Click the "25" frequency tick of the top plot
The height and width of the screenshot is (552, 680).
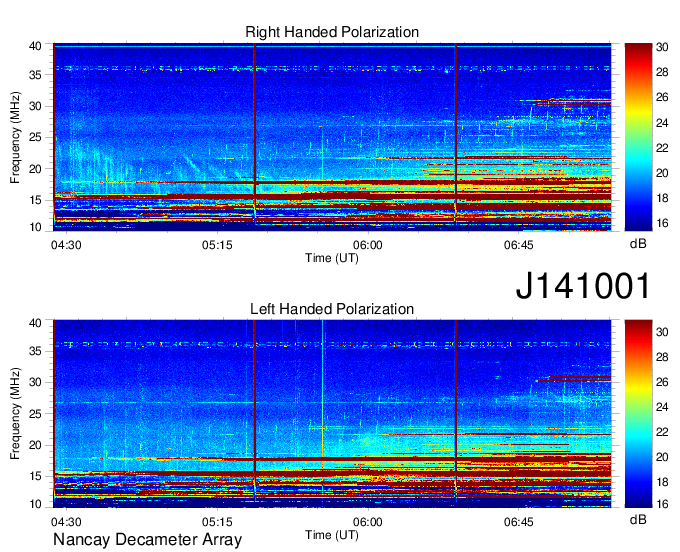coord(35,137)
